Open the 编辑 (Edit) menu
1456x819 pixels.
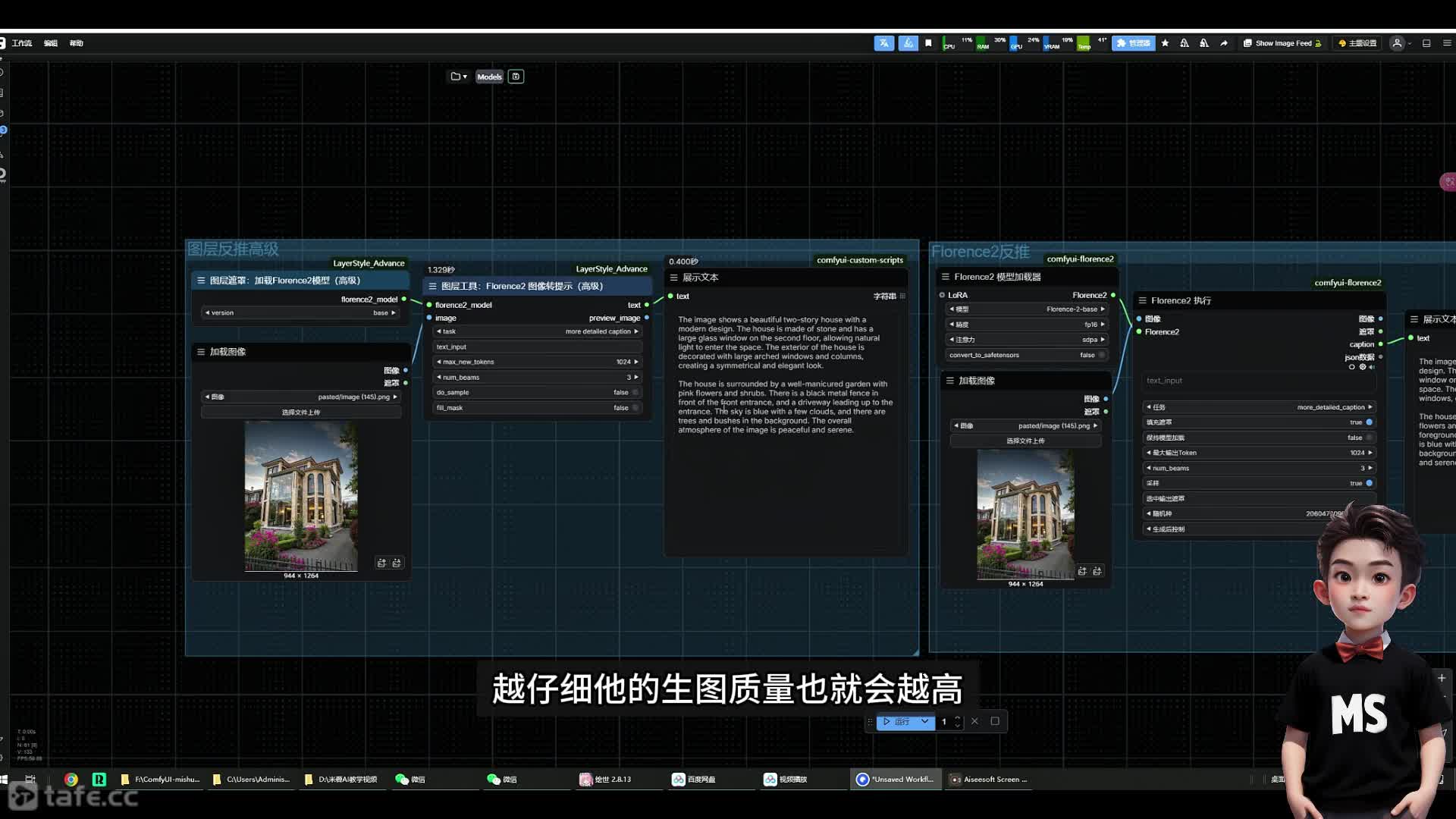(x=51, y=43)
